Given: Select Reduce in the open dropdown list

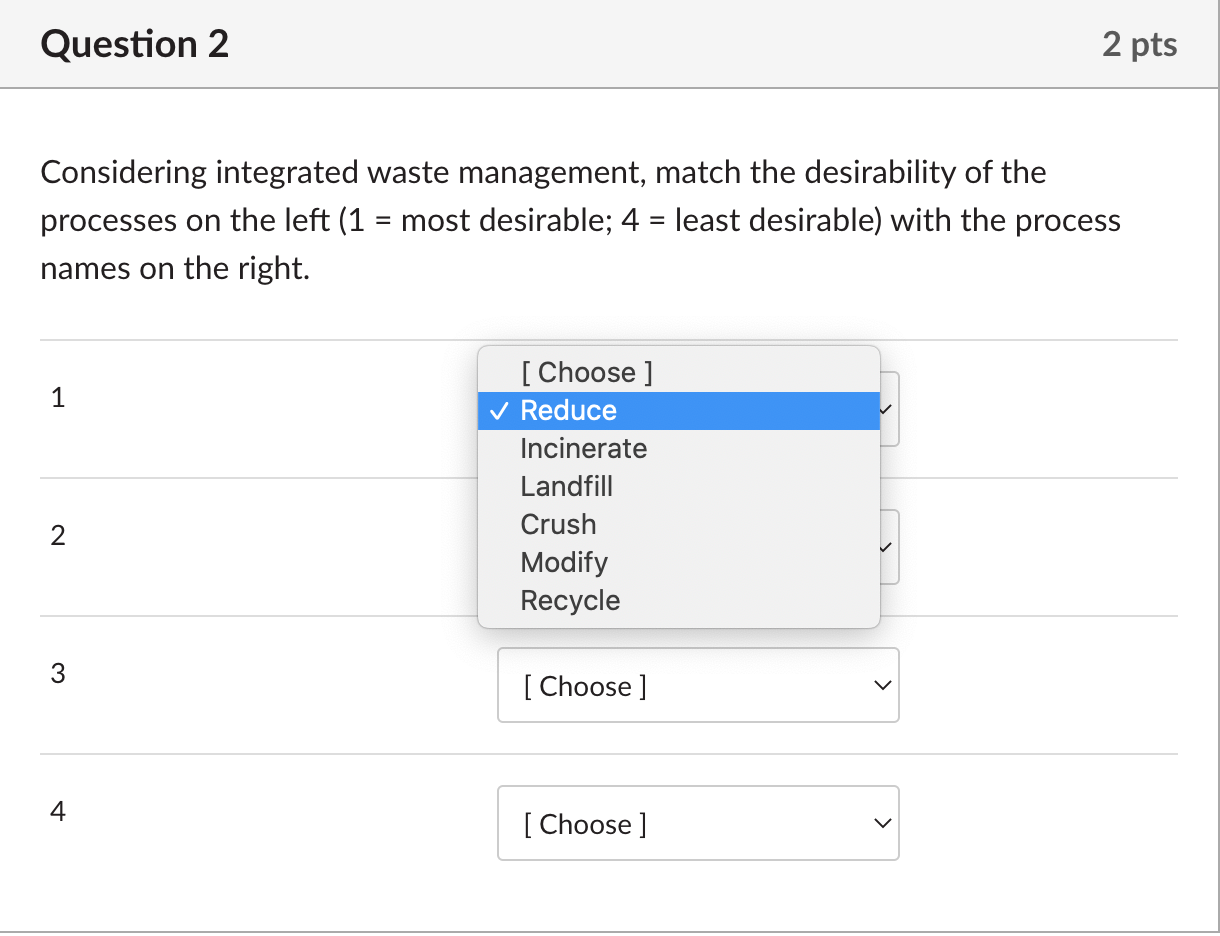Looking at the screenshot, I should coord(568,411).
